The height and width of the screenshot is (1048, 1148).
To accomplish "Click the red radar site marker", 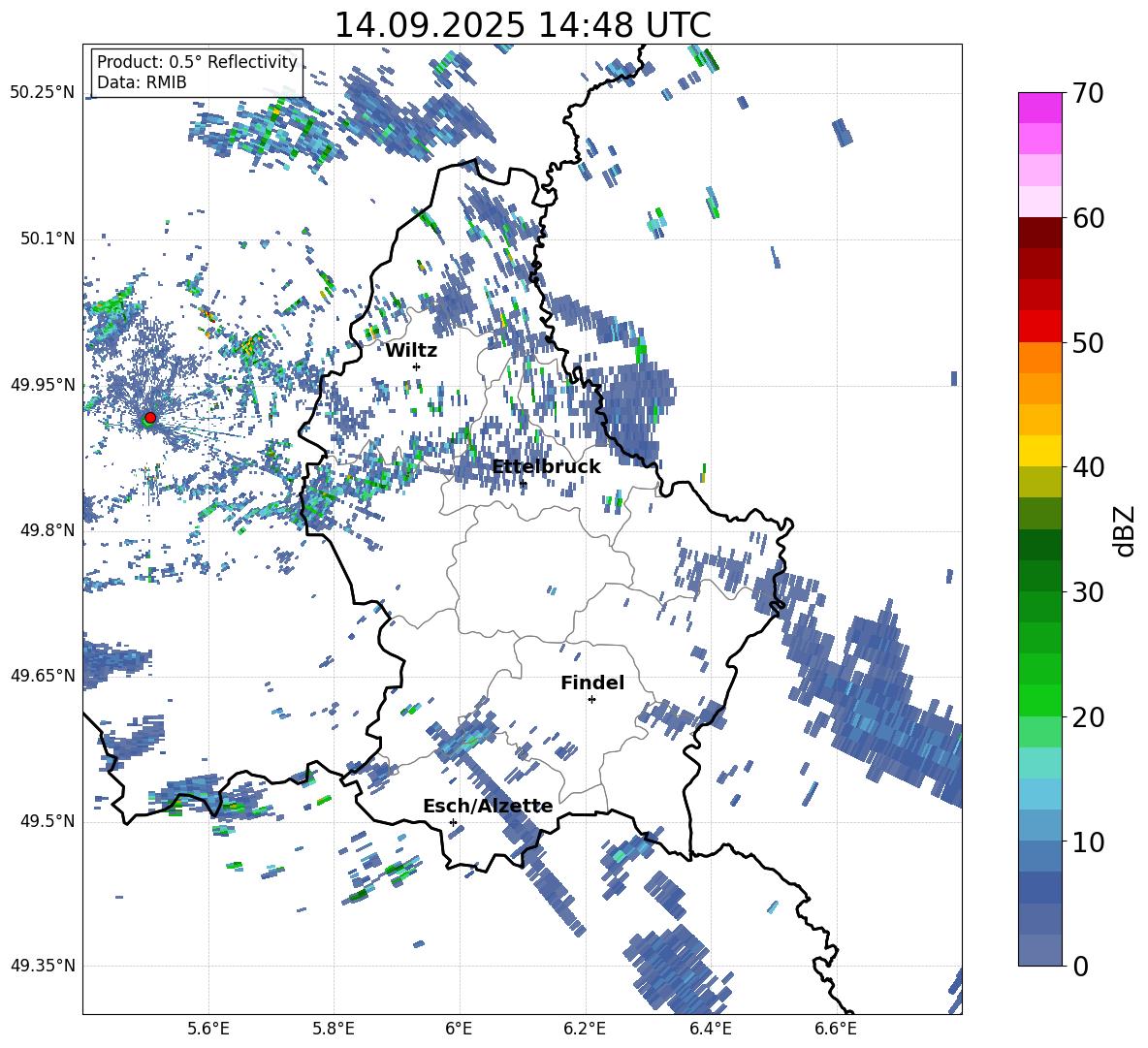I will pos(149,417).
